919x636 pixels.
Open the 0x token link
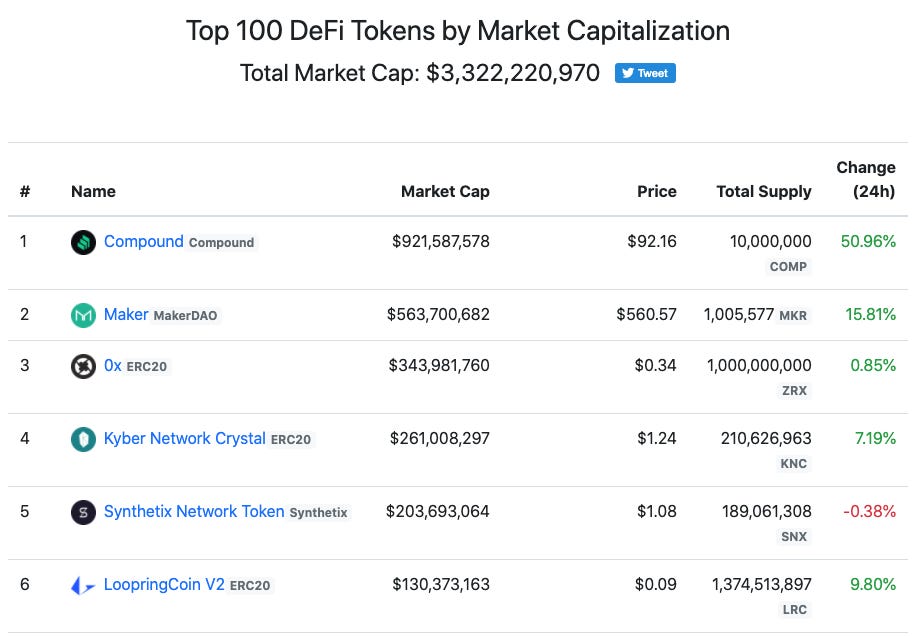click(113, 365)
